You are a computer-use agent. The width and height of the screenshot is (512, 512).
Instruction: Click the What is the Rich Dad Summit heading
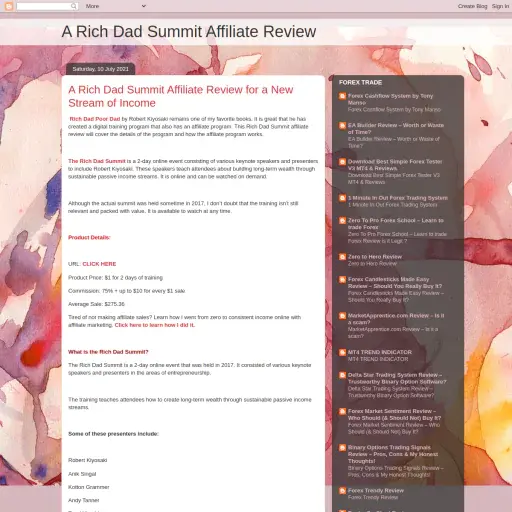coord(108,352)
